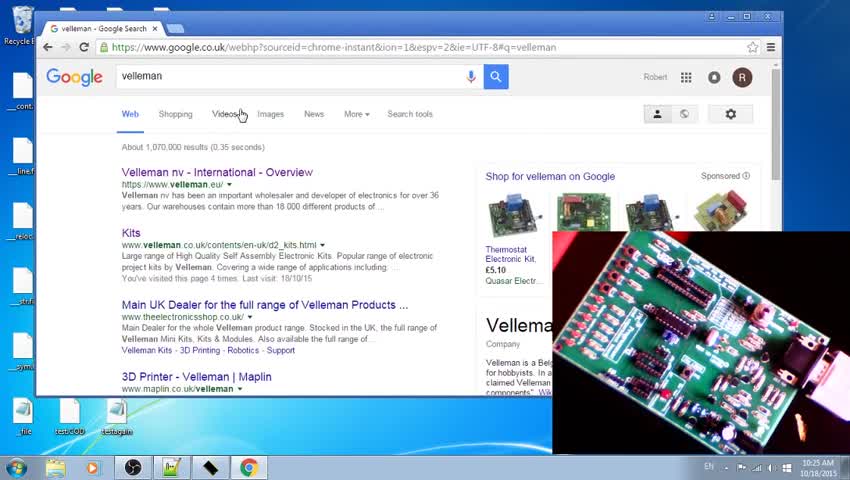Switch to Videos results

[x=226, y=114]
